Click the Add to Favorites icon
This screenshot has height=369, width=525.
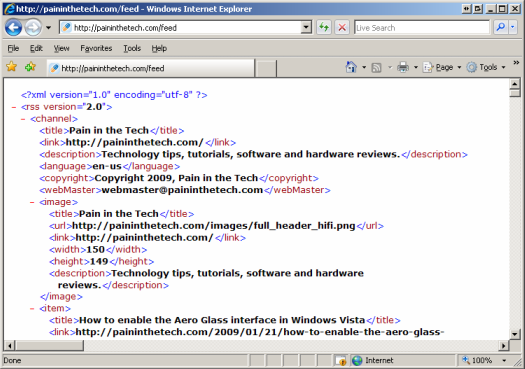pyautogui.click(x=30, y=67)
